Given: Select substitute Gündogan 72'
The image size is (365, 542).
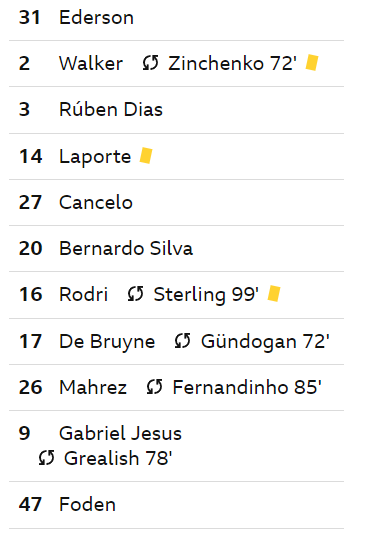Looking at the screenshot, I should pos(265,342).
